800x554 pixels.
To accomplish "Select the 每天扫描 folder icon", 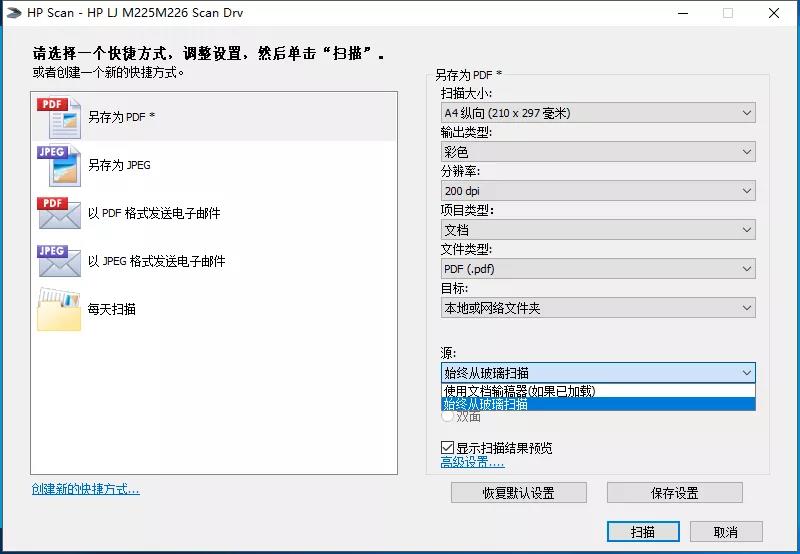I will tap(58, 309).
